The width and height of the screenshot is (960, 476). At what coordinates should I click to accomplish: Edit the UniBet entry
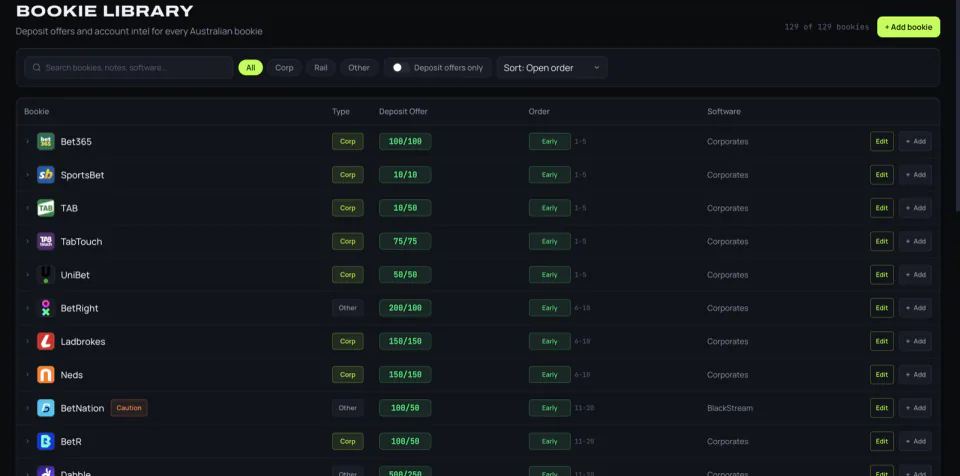(882, 274)
